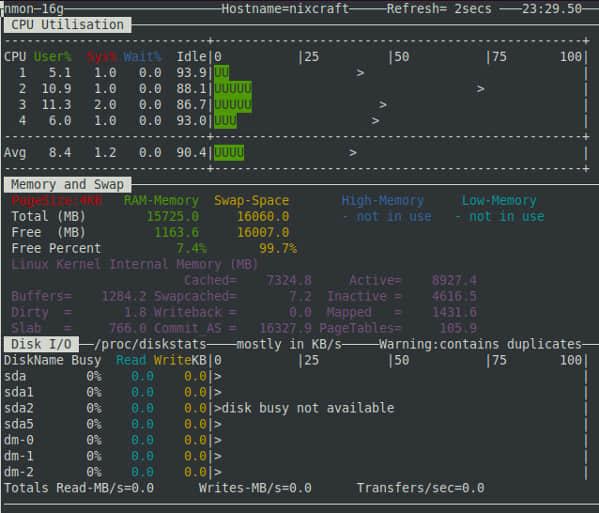
Task: Click the green usage bar for CPU 2
Action: (233, 89)
